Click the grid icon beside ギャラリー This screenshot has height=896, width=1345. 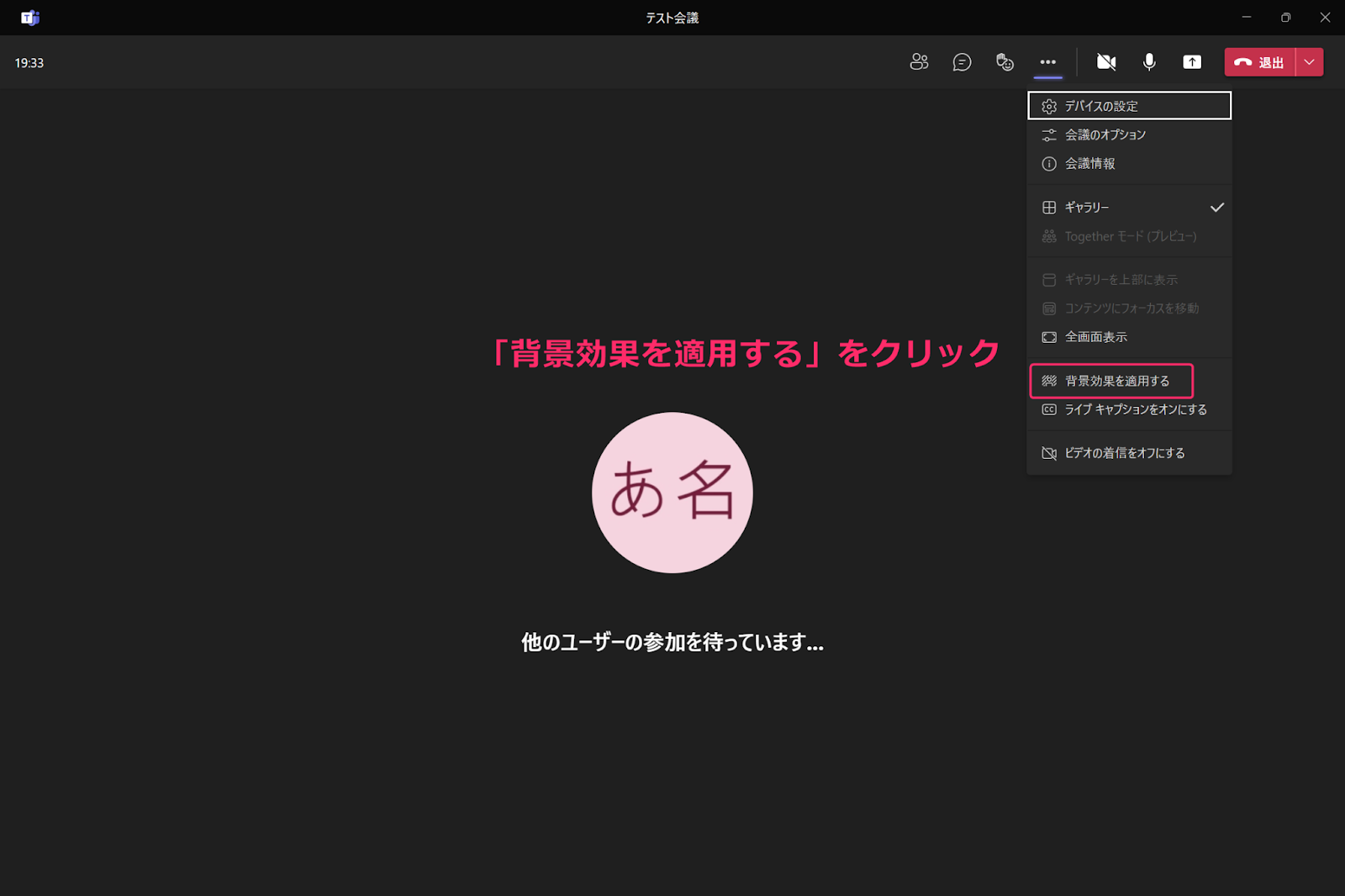click(1049, 208)
